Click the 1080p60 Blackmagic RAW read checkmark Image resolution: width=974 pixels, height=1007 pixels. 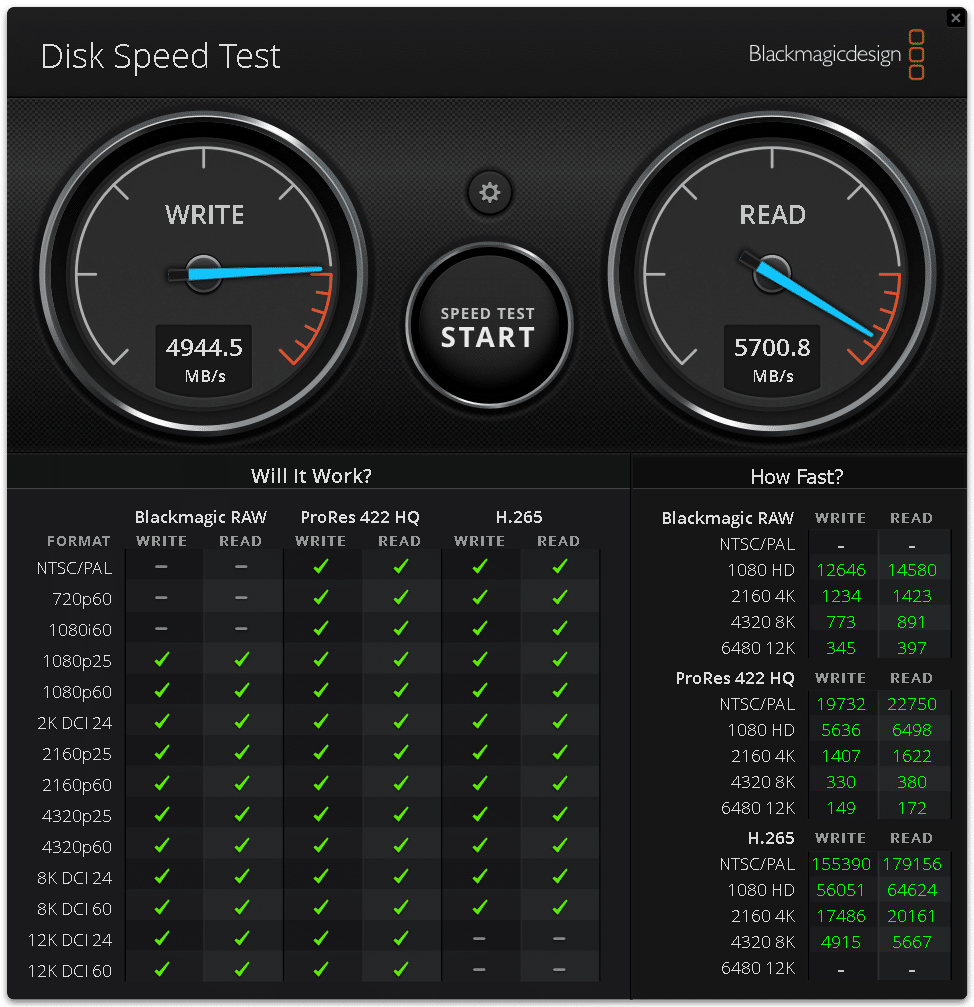click(241, 690)
